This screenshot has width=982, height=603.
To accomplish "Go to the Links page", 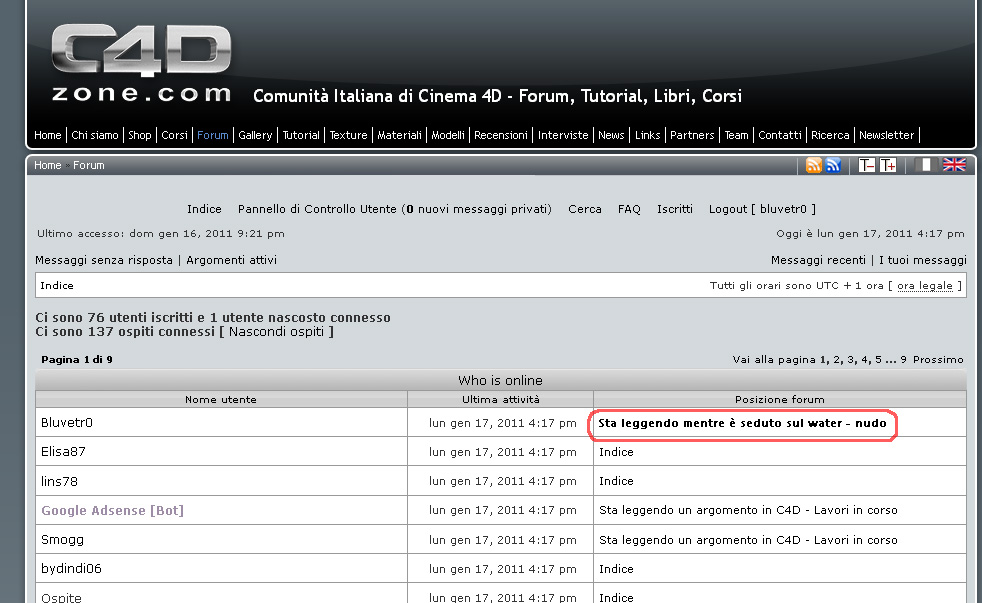I will tap(648, 135).
